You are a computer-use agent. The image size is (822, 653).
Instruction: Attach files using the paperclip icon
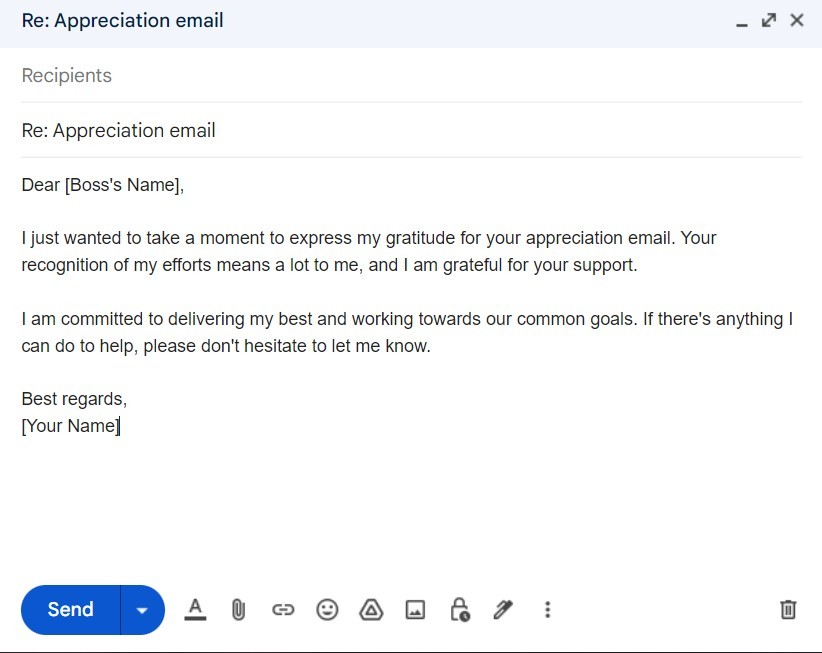239,609
